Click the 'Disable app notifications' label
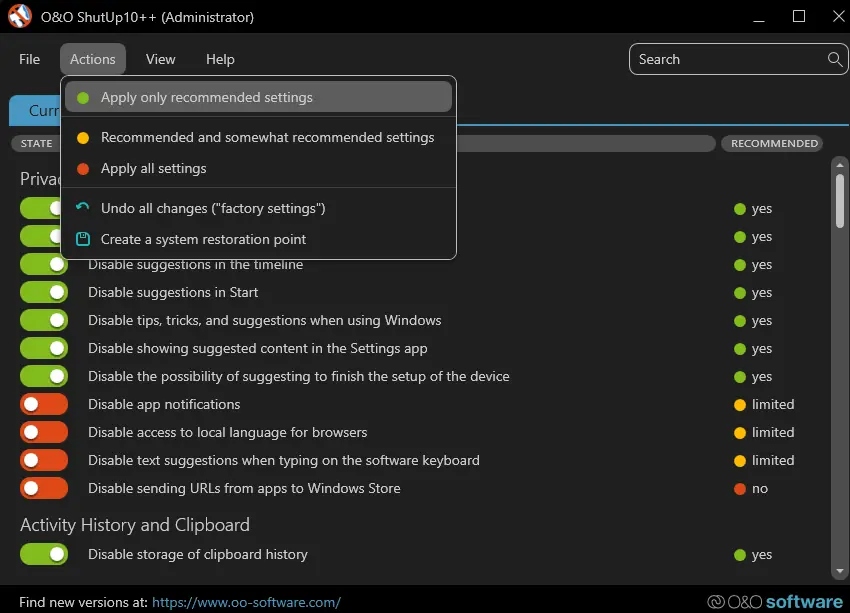Viewport: 850px width, 613px height. point(164,404)
